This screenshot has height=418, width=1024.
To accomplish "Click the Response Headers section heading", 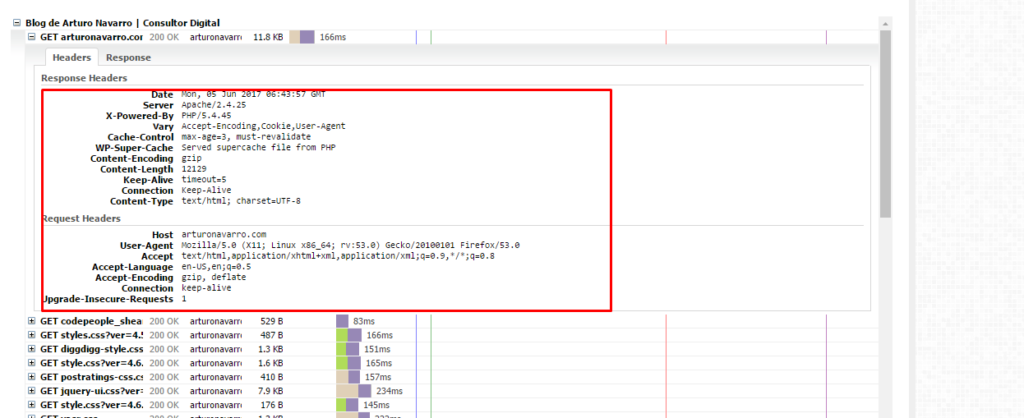I will [84, 78].
